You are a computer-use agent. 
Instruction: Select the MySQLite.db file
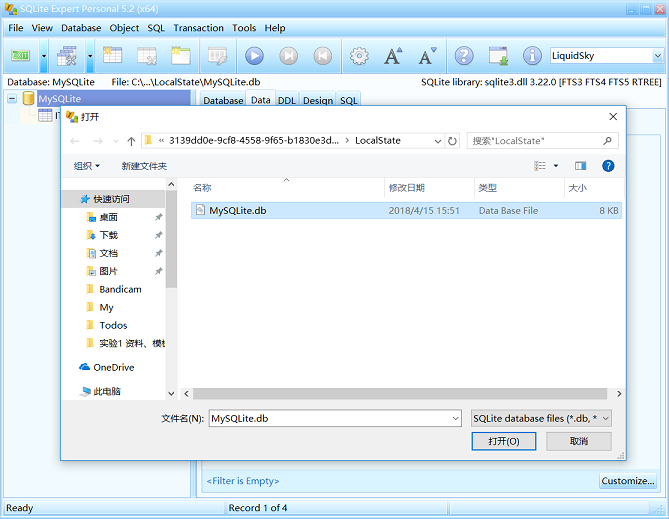[406, 210]
